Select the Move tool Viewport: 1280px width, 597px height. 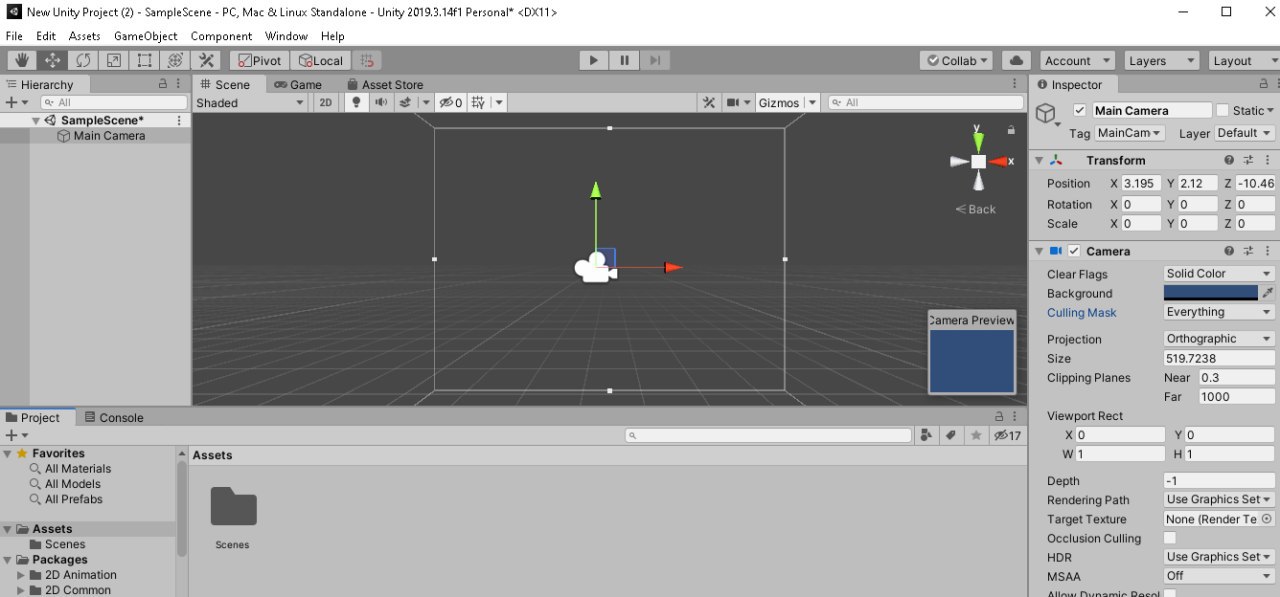52,61
